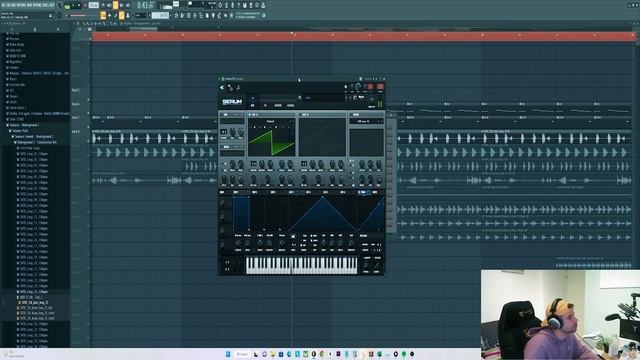
Task: Enable LEGATO voicing in Serum
Action: (365, 250)
